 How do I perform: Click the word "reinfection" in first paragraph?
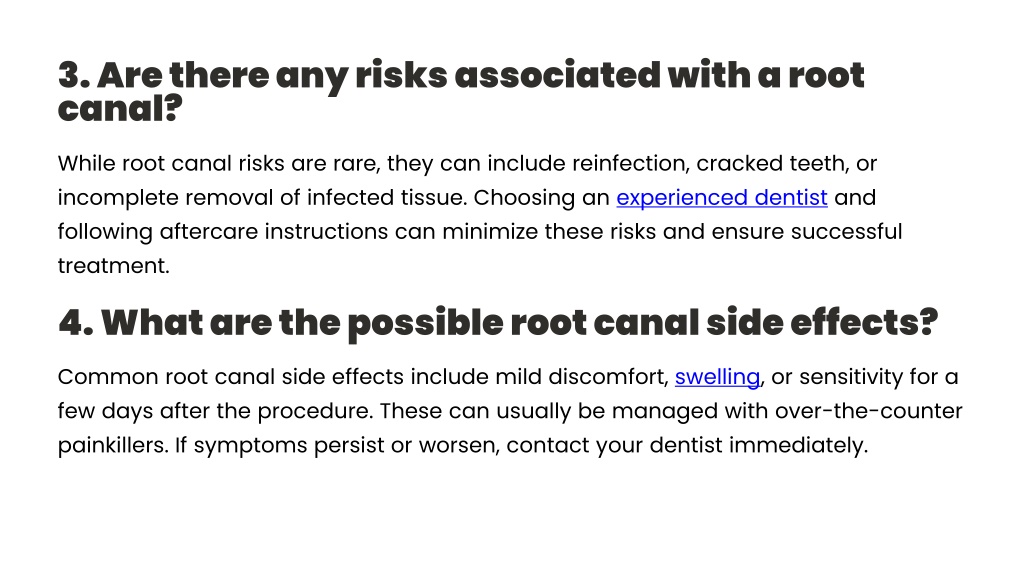coord(631,163)
